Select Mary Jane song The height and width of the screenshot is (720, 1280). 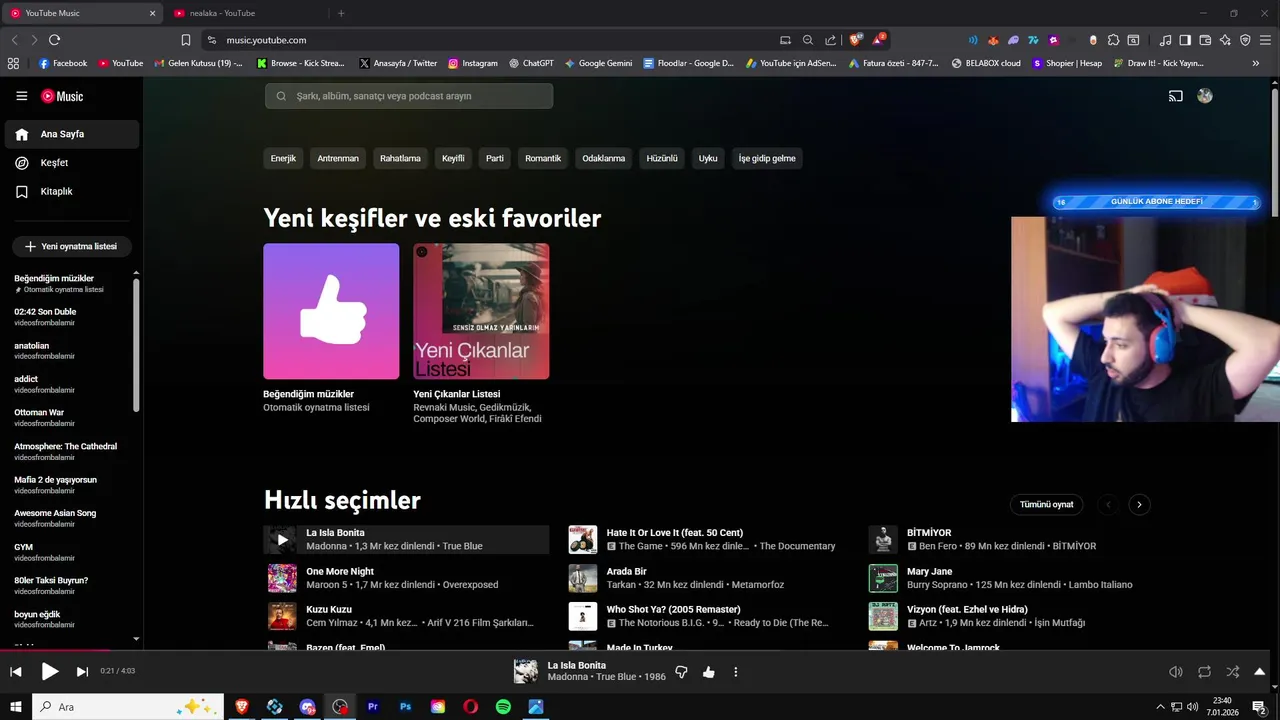1009,578
